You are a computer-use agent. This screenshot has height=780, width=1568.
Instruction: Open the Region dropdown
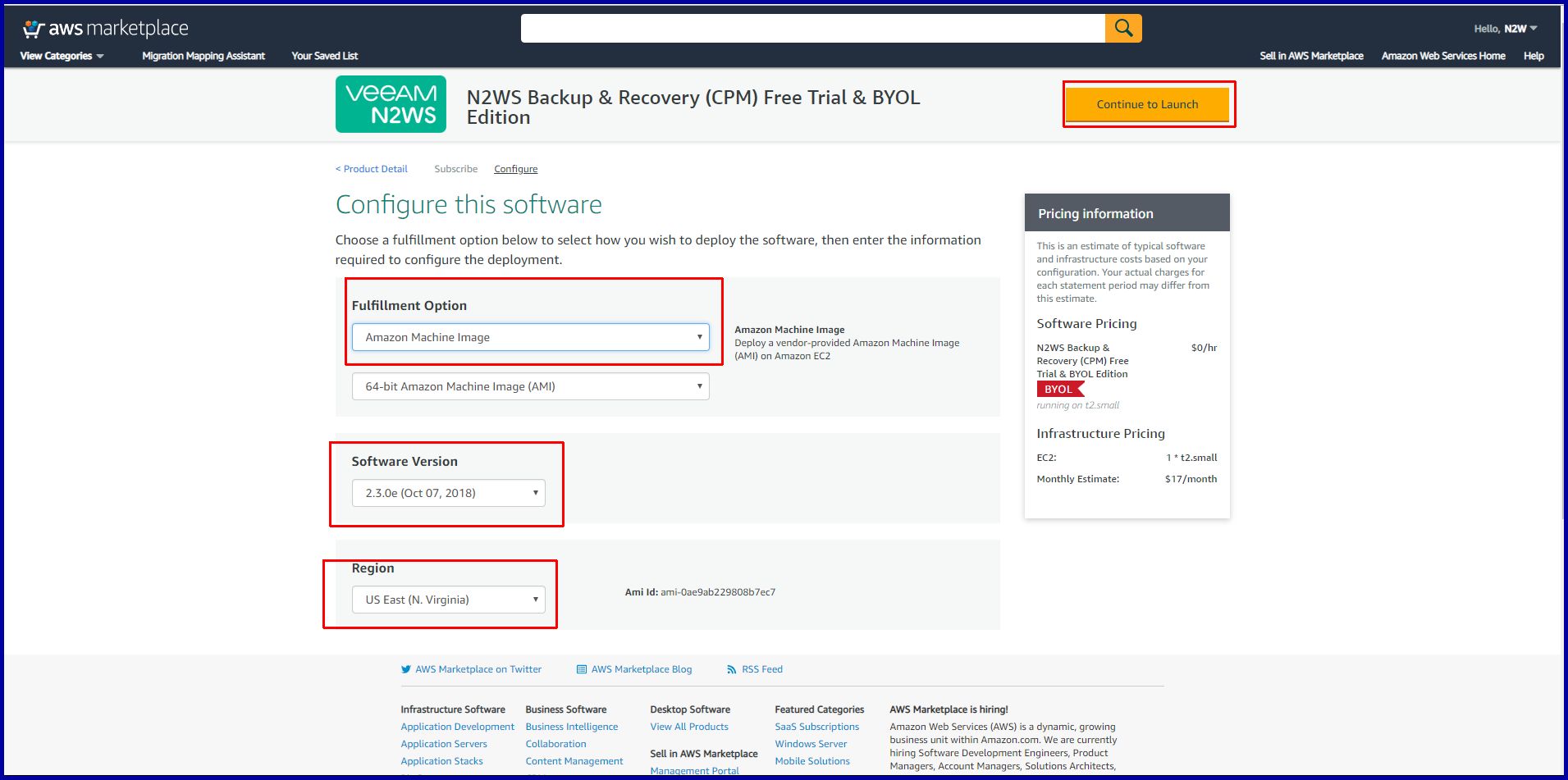click(x=449, y=600)
